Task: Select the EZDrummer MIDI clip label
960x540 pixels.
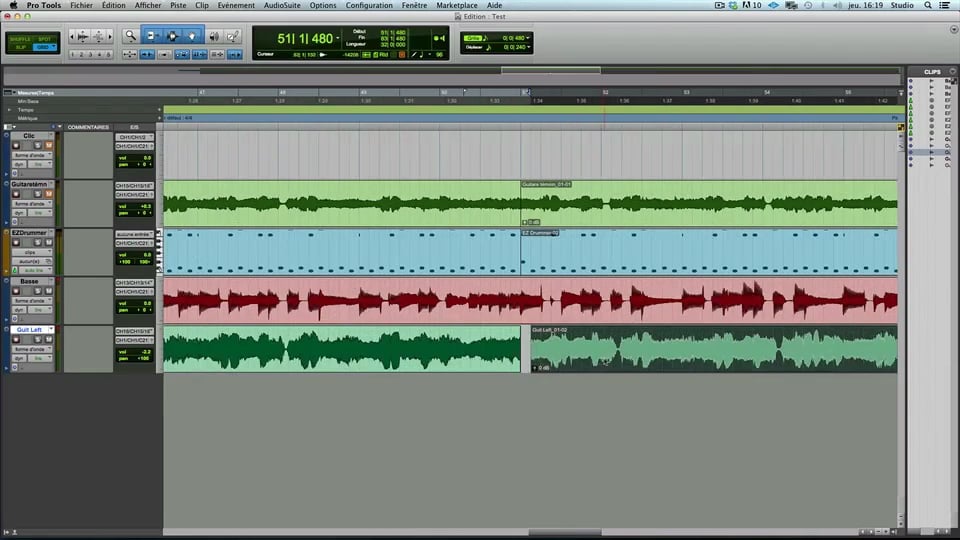Action: pyautogui.click(x=540, y=233)
